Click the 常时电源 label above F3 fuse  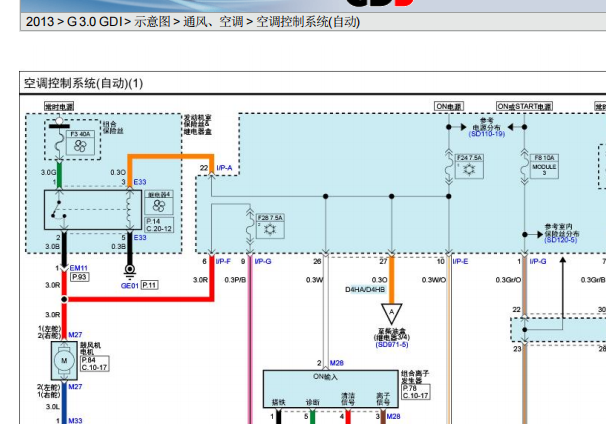point(59,106)
